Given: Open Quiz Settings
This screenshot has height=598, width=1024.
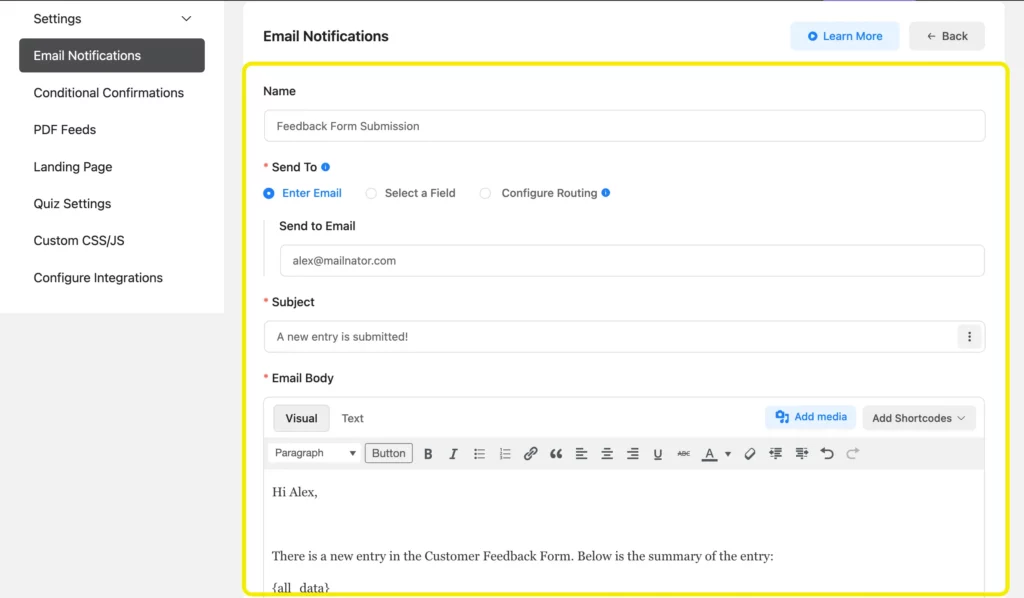Looking at the screenshot, I should tap(72, 204).
